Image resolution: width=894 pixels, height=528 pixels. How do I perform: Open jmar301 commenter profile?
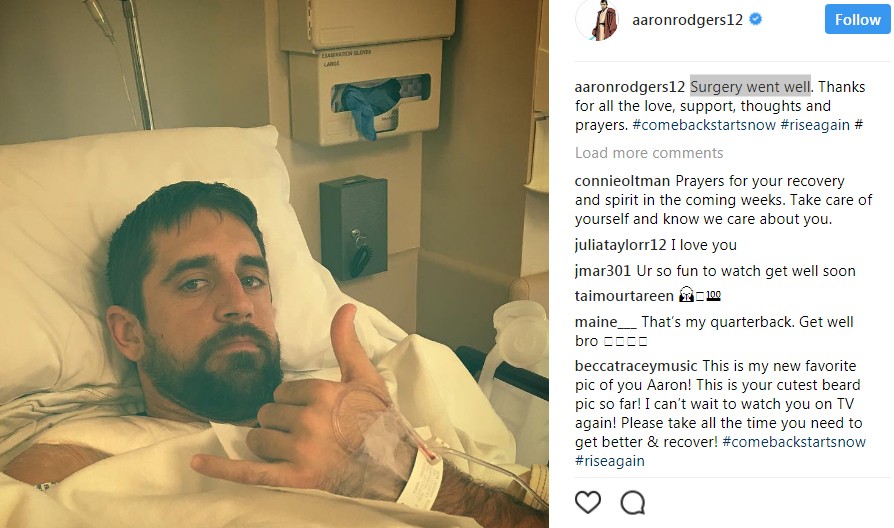click(603, 271)
